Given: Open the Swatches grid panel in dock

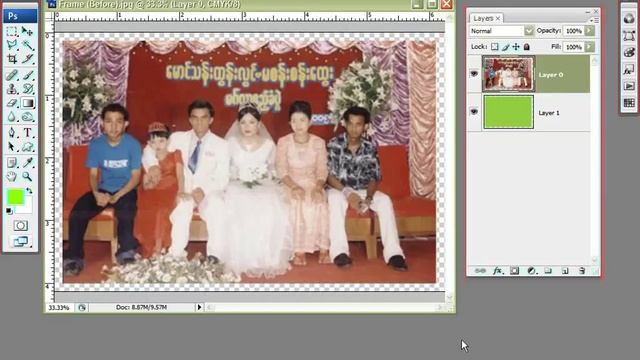Looking at the screenshot, I should (x=629, y=103).
